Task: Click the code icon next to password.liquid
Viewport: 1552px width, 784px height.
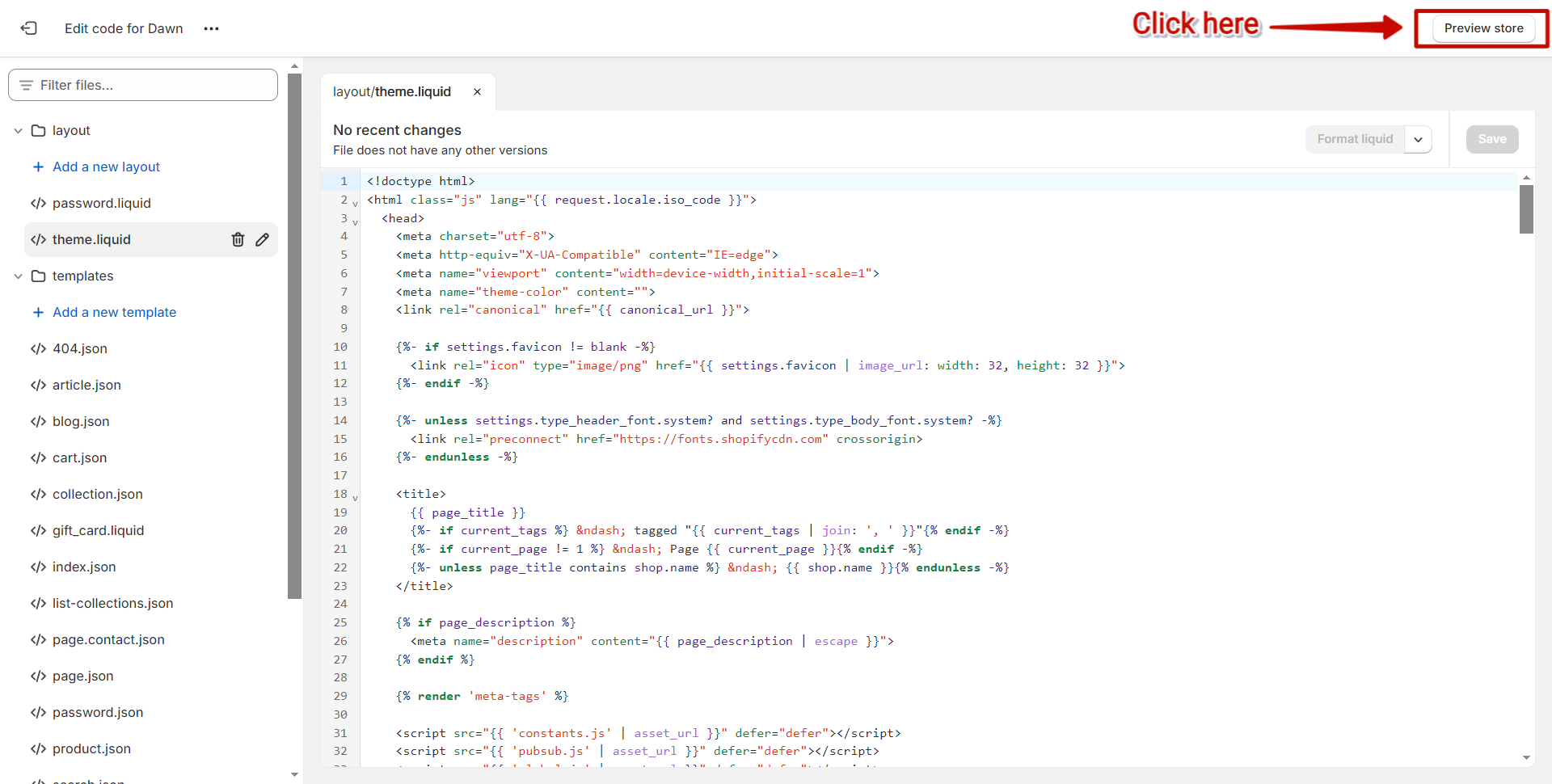Action: (x=38, y=203)
